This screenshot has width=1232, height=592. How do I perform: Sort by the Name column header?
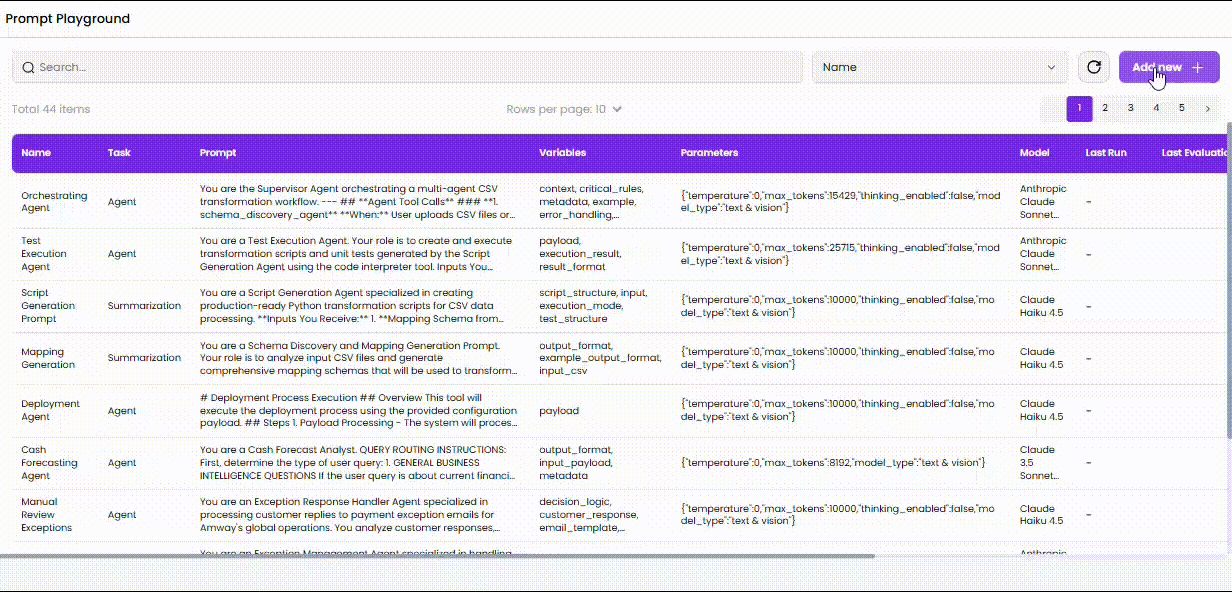coord(36,153)
